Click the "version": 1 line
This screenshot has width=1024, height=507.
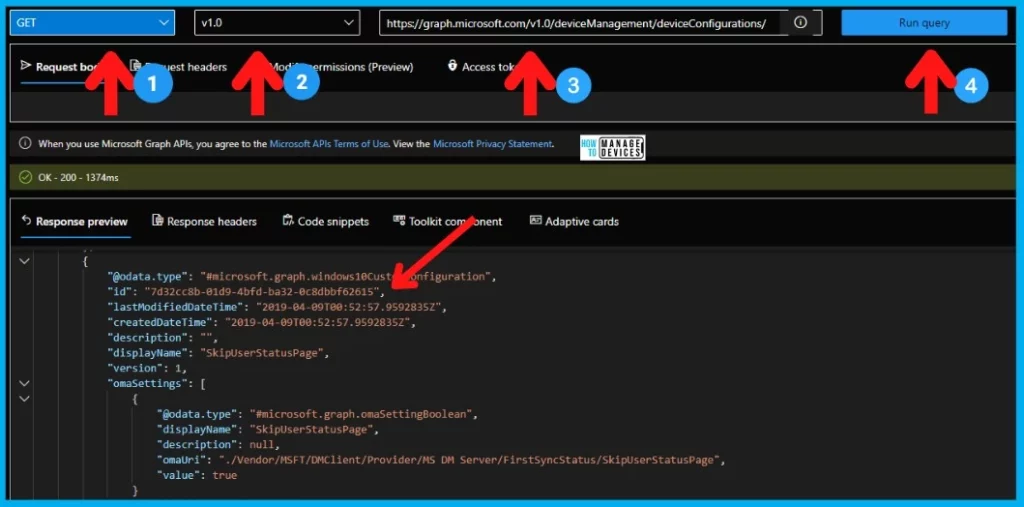point(146,368)
